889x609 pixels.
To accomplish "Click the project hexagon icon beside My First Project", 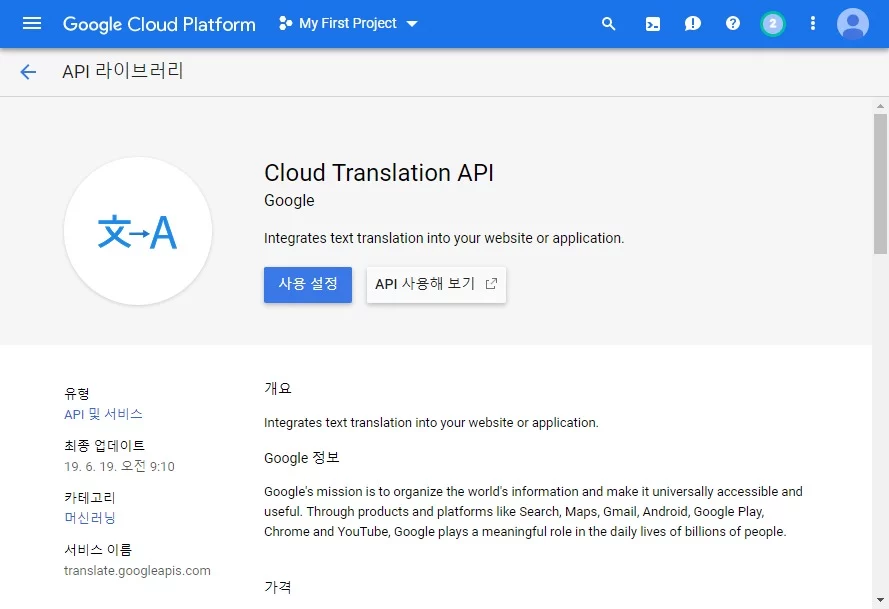I will (286, 24).
